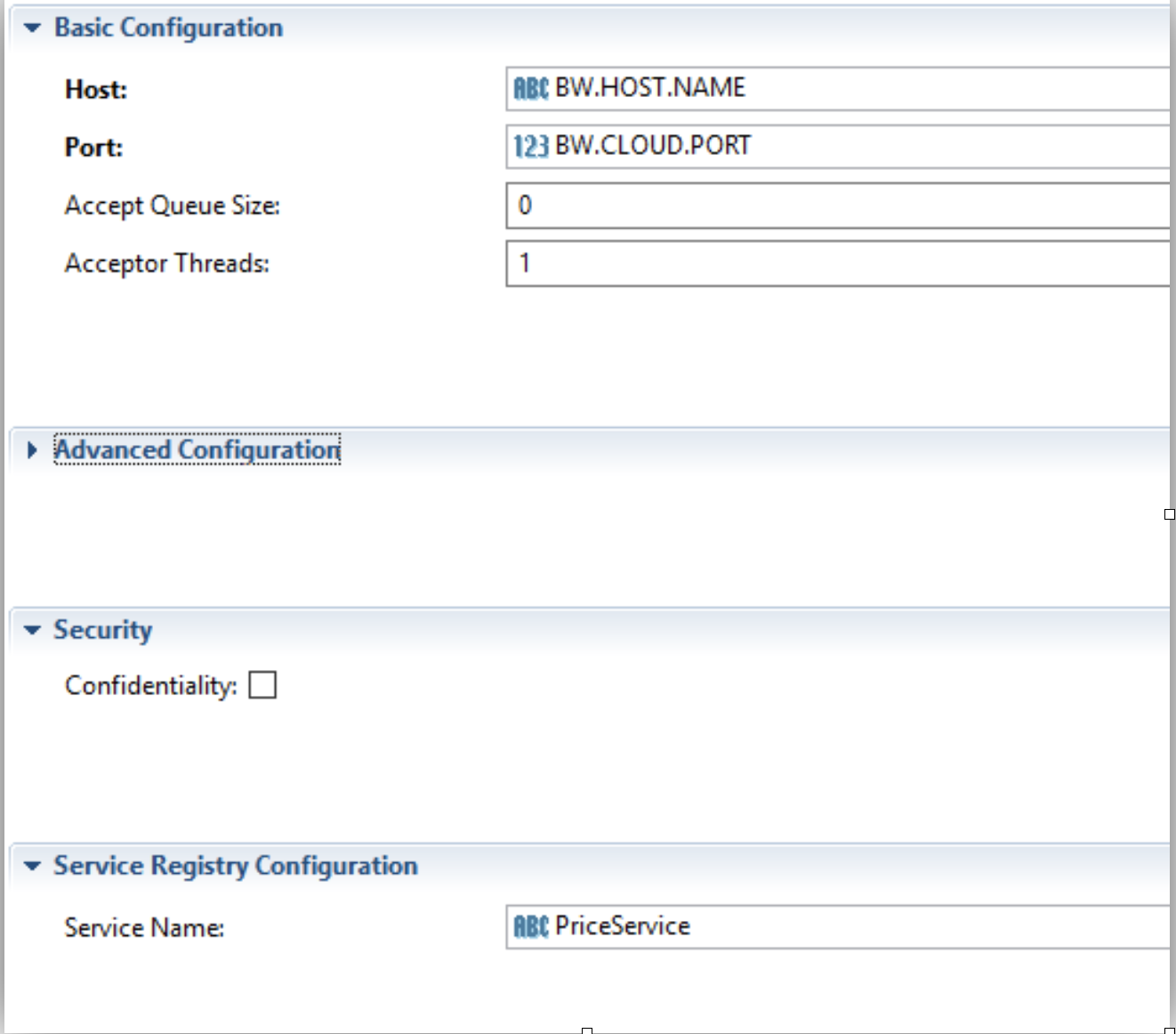The height and width of the screenshot is (1034, 1176).
Task: Click the ABC icon beside PriceService
Action: (530, 927)
